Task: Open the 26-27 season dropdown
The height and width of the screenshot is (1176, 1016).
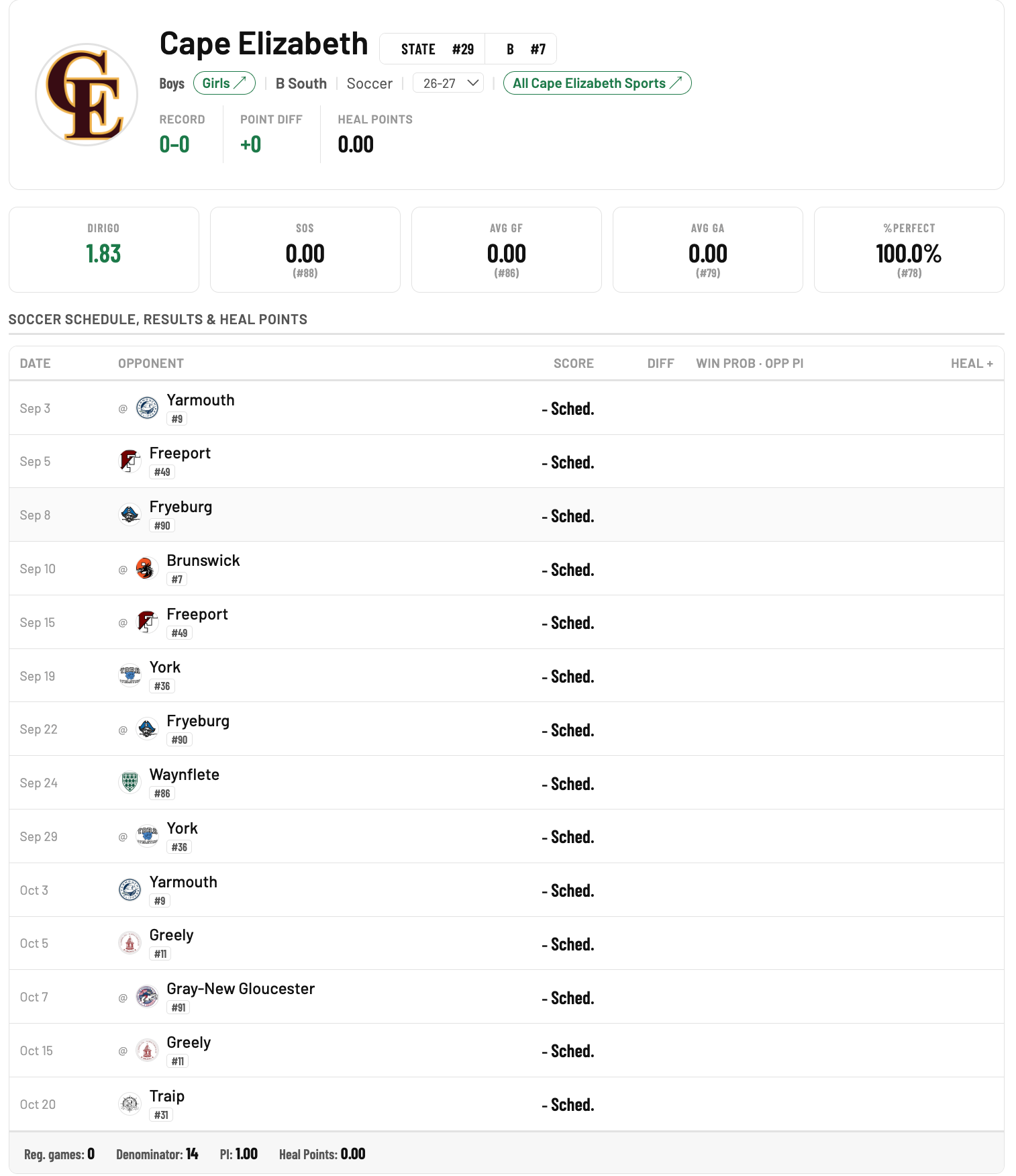Action: 448,83
